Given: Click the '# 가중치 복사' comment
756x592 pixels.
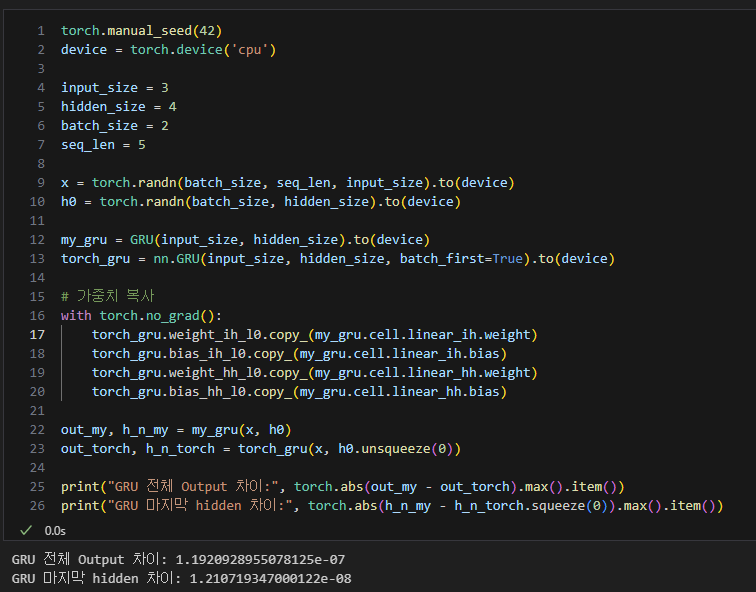Looking at the screenshot, I should coord(108,296).
